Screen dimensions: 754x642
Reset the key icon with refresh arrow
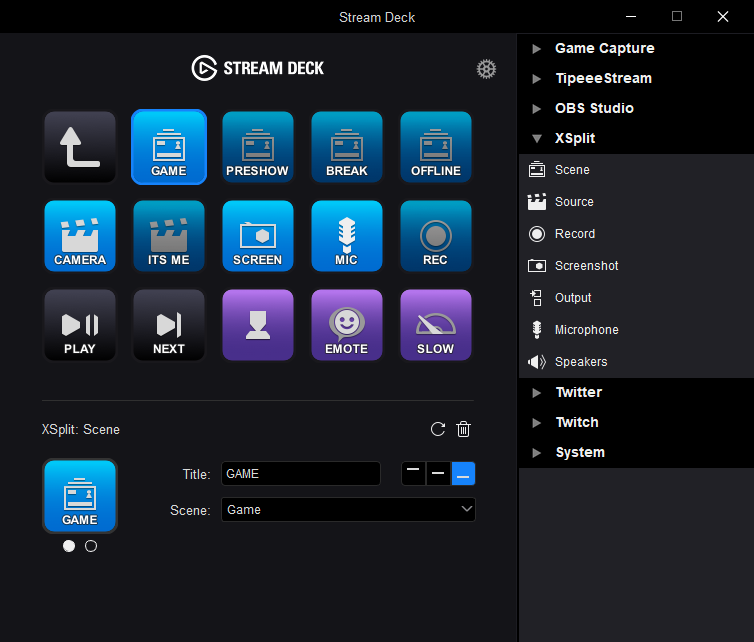[438, 429]
